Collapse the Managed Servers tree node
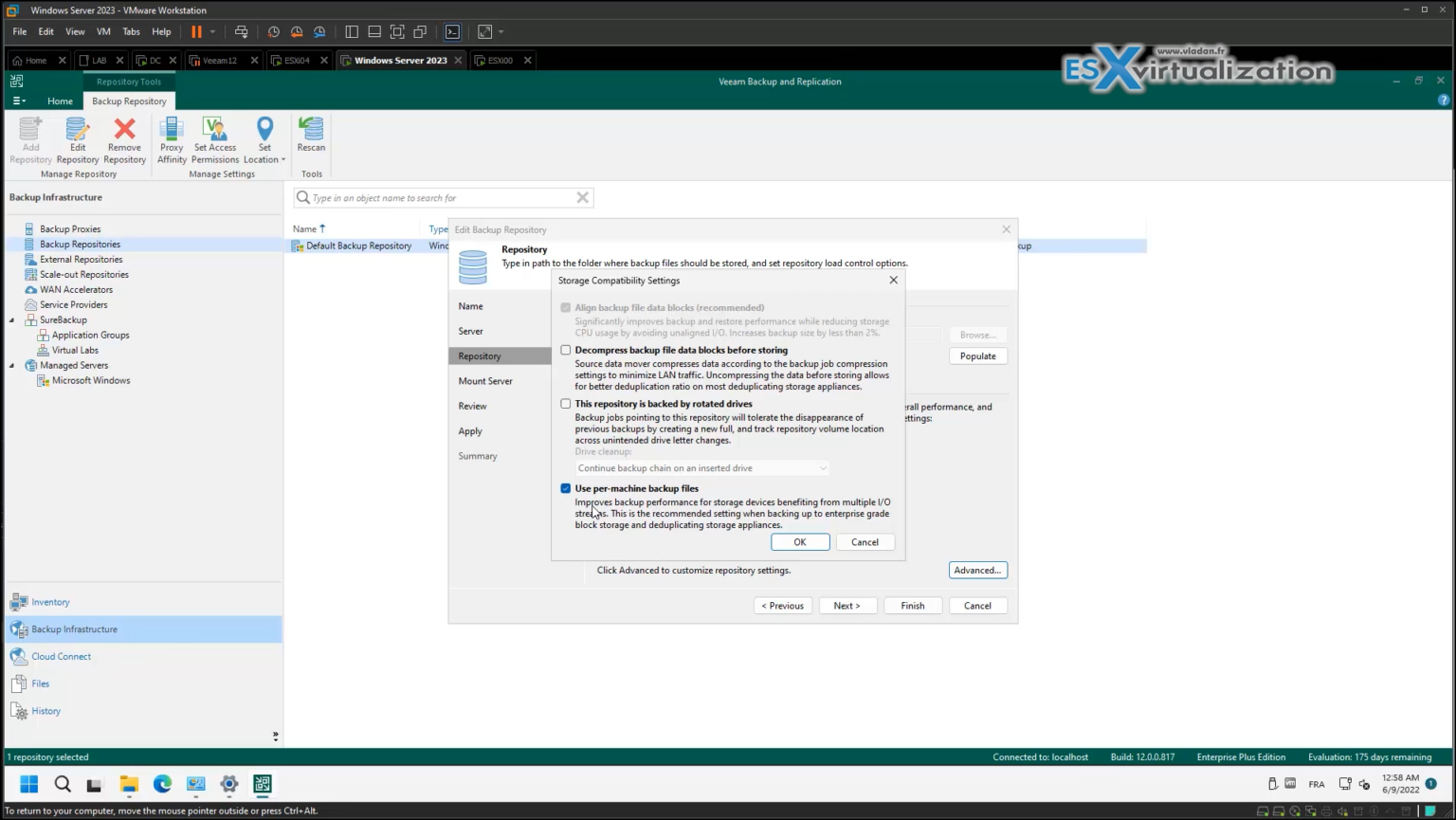 point(9,365)
